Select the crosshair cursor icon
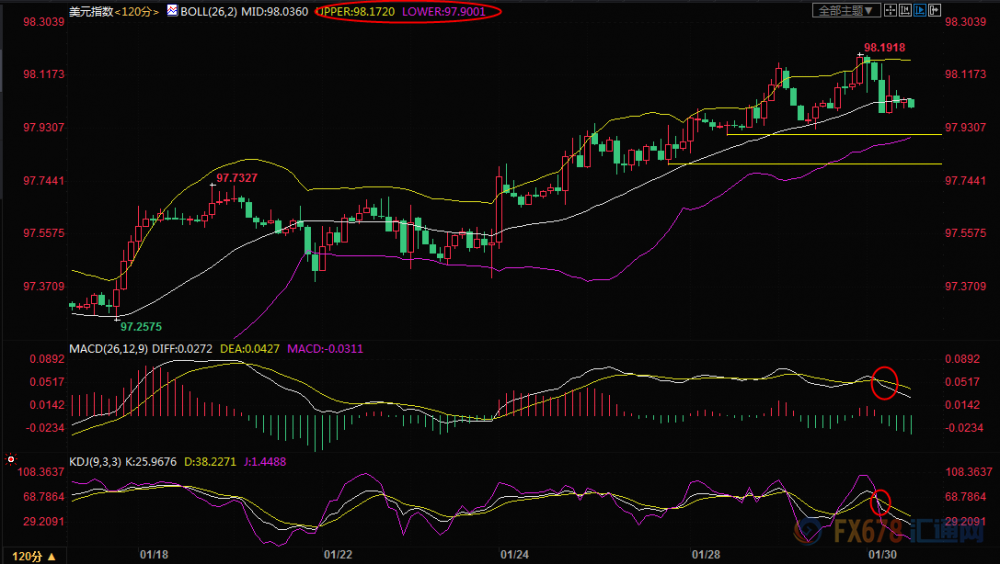 click(890, 10)
